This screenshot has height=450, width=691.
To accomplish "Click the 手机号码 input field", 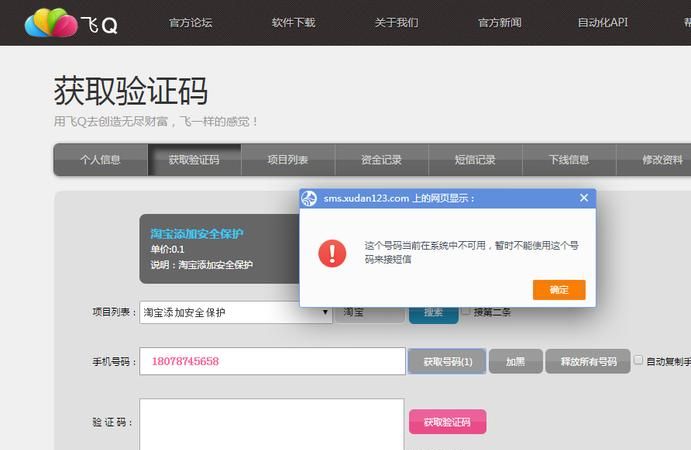I will pyautogui.click(x=272, y=361).
